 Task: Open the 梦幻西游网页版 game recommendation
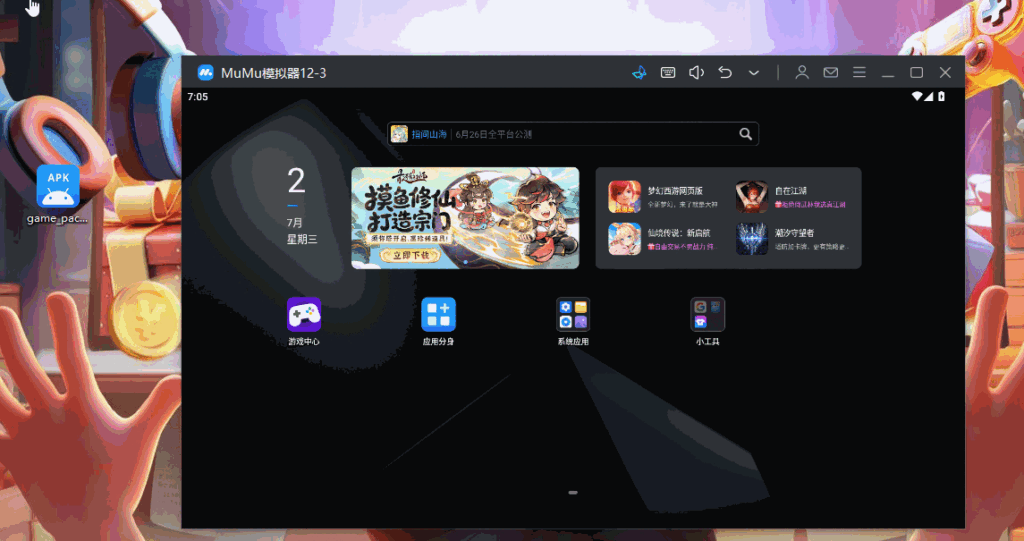pyautogui.click(x=625, y=196)
